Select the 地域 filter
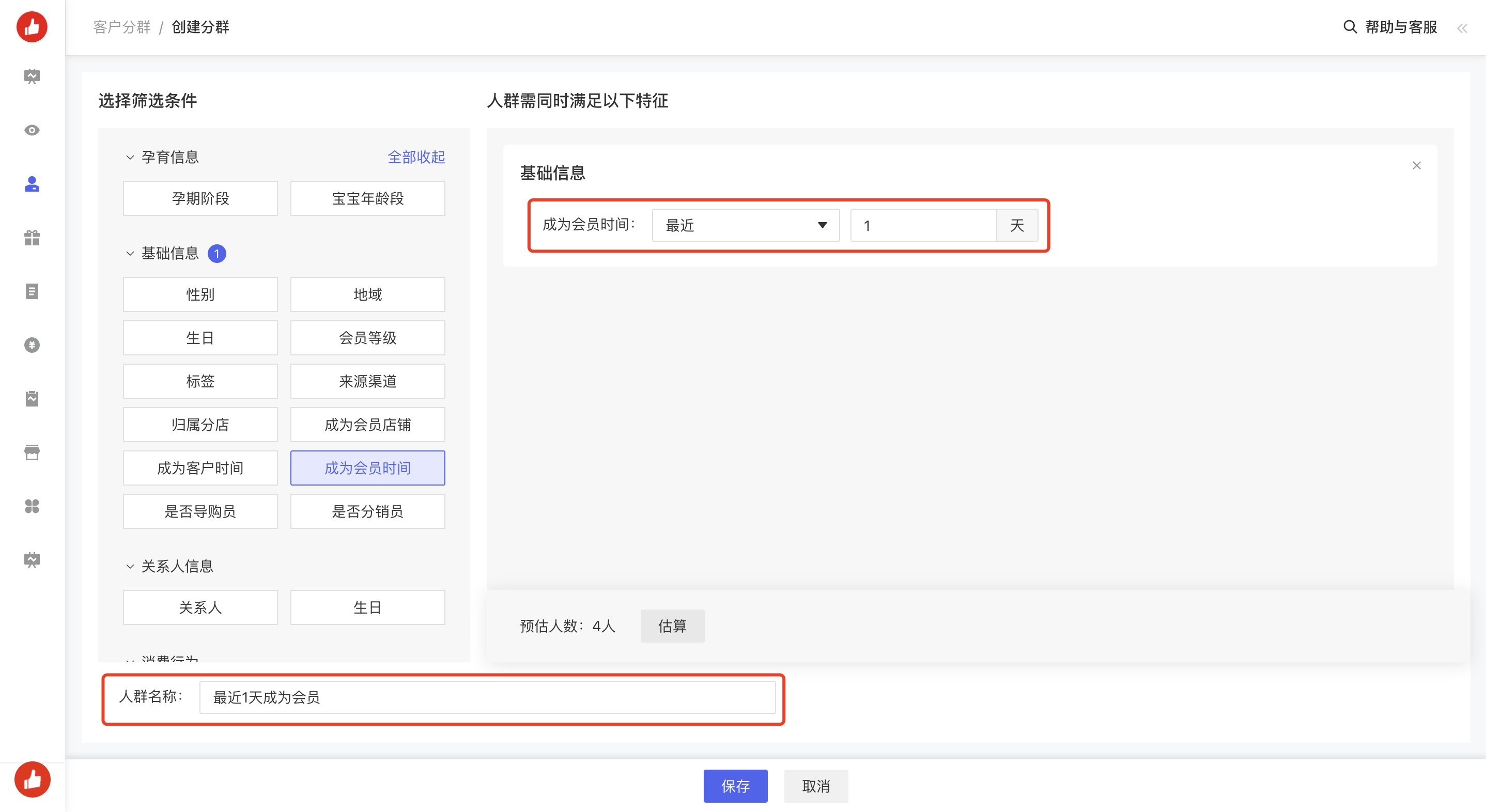The height and width of the screenshot is (812, 1486). [x=367, y=294]
